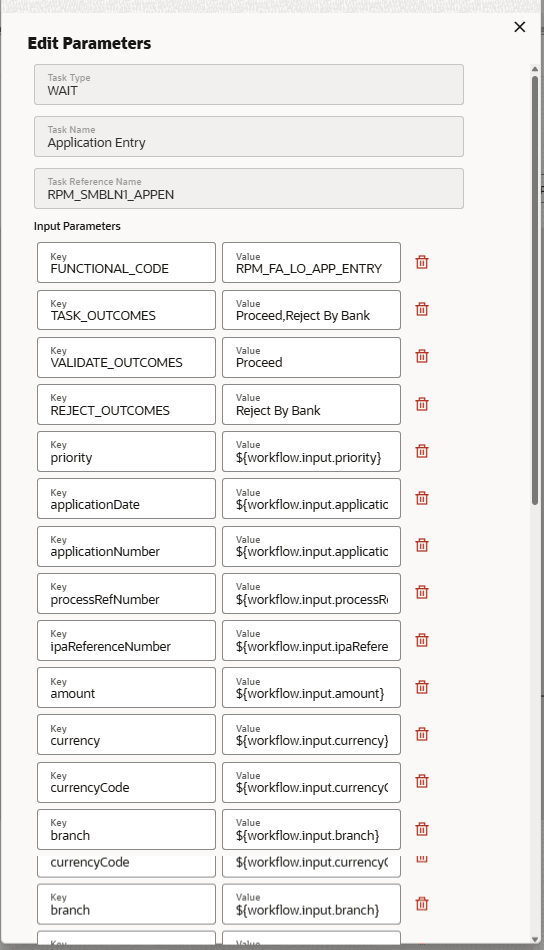
Task: Edit the amount key field
Action: tap(126, 688)
